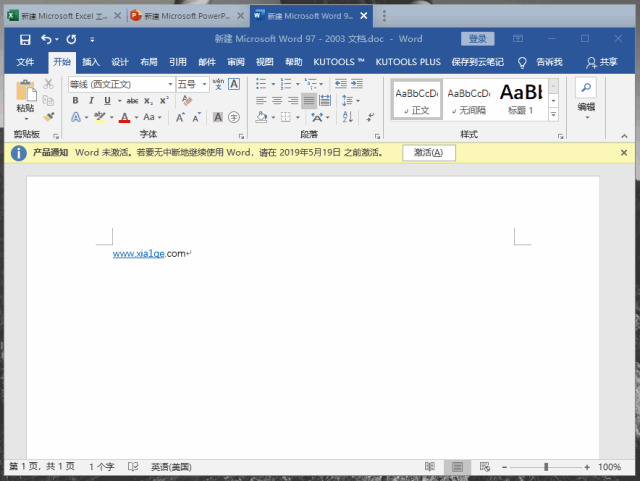
Task: Toggle Strikethrough formatting
Action: [x=132, y=100]
